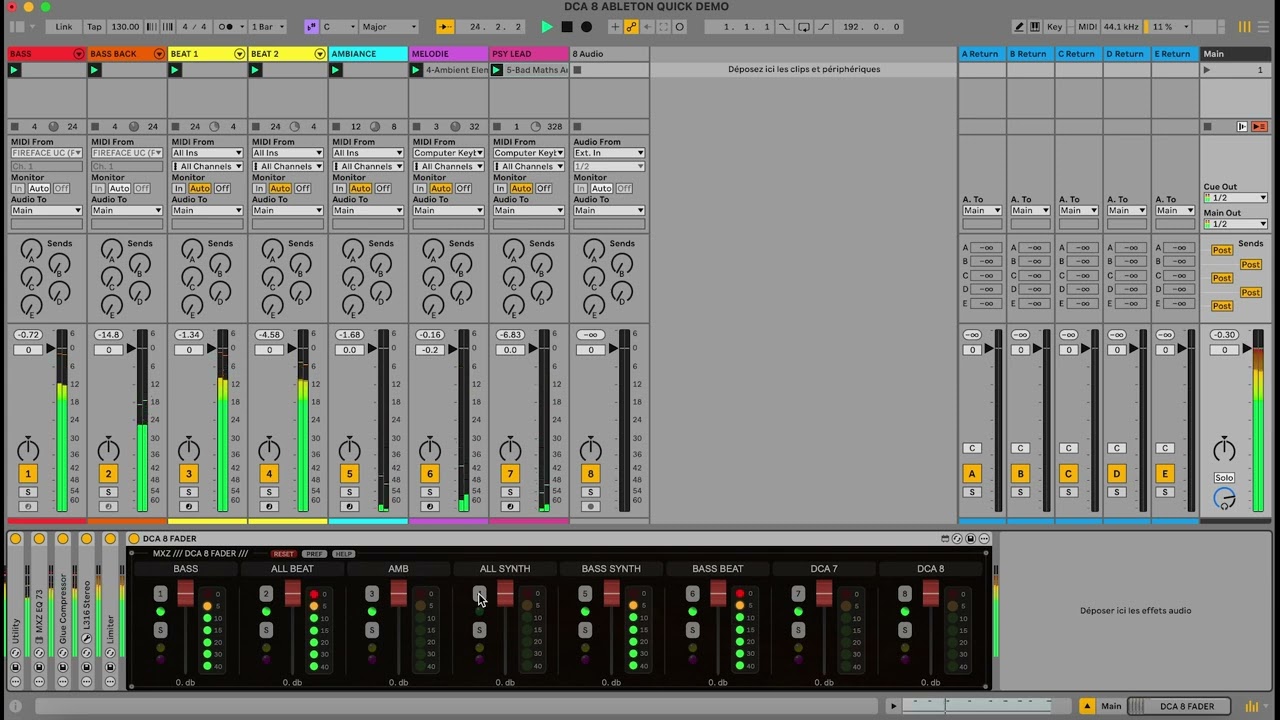Unfold BASS group track arrow

[79, 54]
